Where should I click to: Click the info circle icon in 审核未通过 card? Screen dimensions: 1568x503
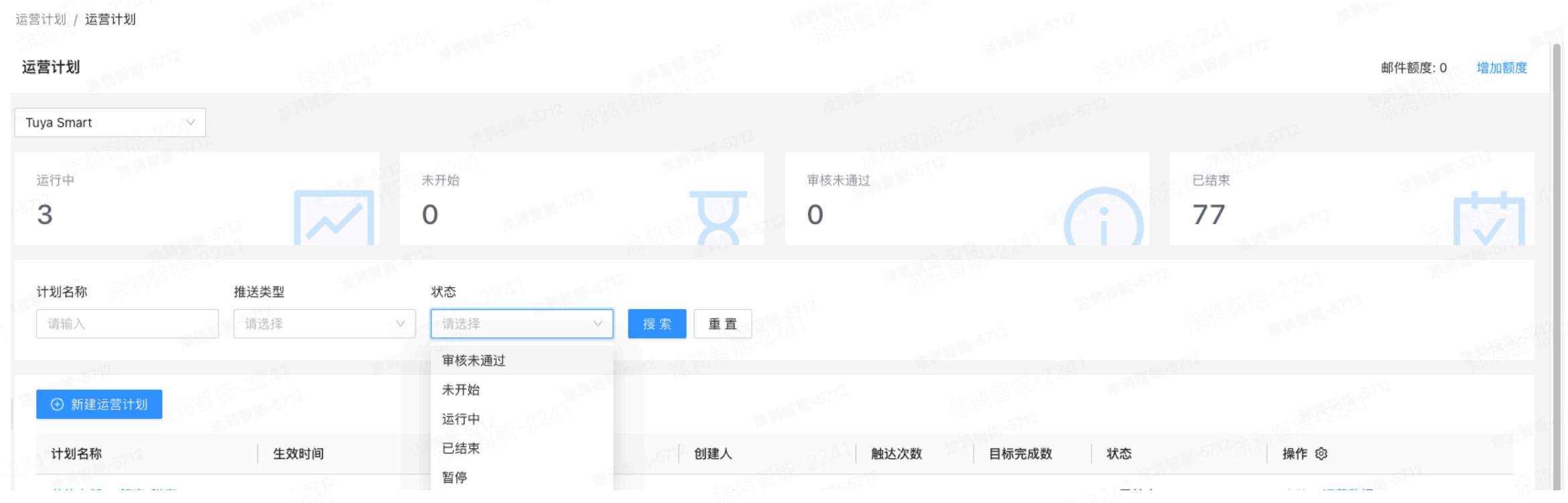pyautogui.click(x=1104, y=217)
